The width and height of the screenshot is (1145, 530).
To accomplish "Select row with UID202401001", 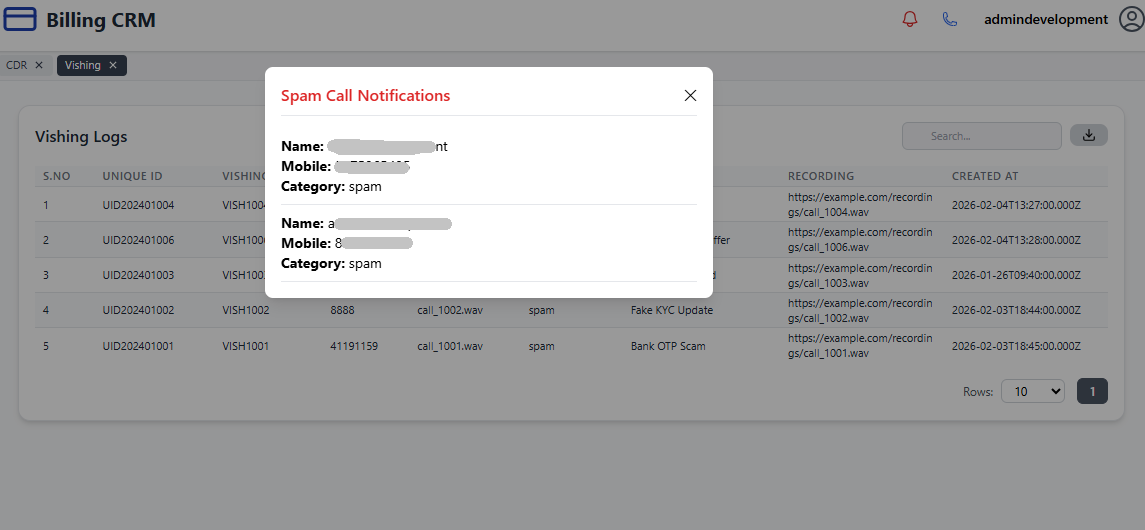I will click(x=138, y=346).
